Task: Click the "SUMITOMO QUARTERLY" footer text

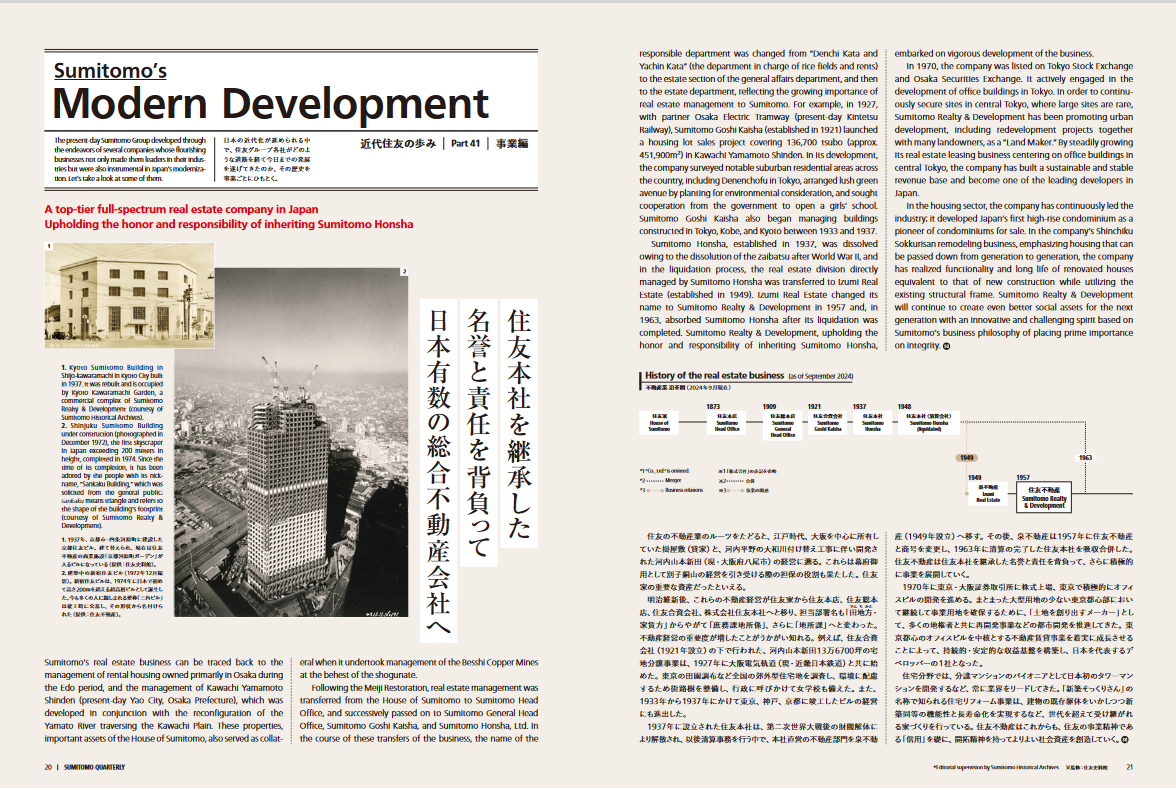Action: click(94, 767)
